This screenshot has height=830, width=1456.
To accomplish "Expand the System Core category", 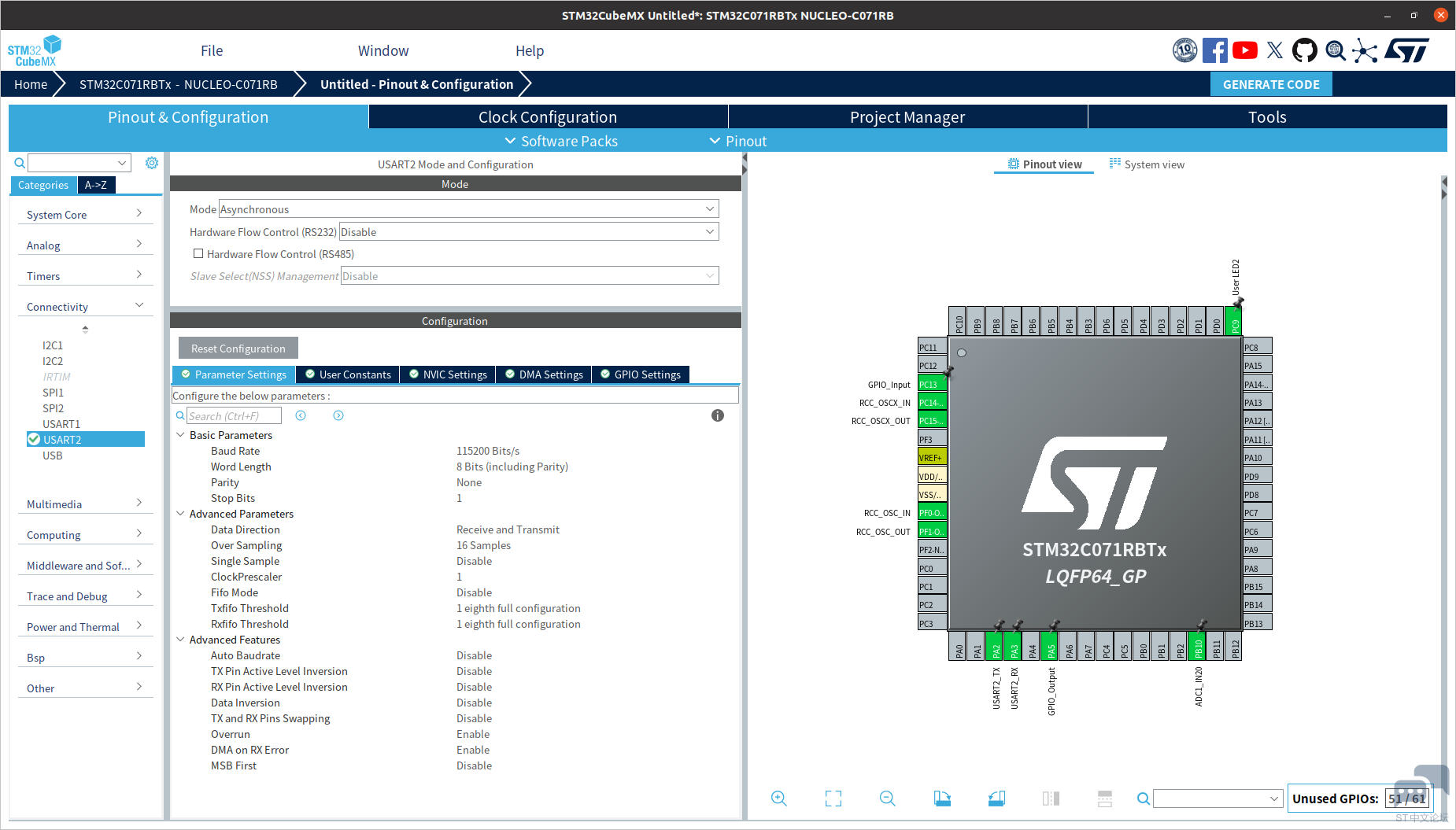I will (x=85, y=215).
